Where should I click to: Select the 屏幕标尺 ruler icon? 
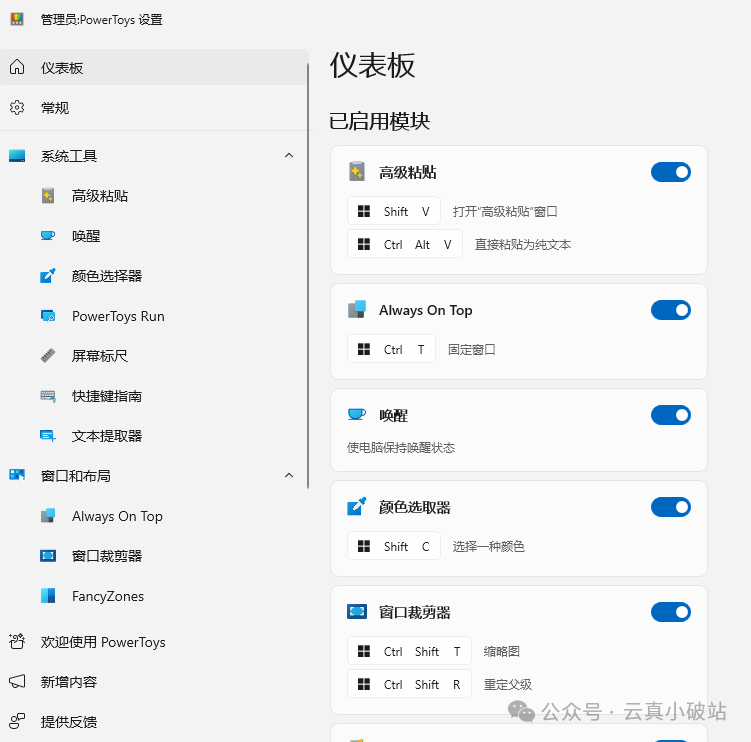tap(48, 356)
